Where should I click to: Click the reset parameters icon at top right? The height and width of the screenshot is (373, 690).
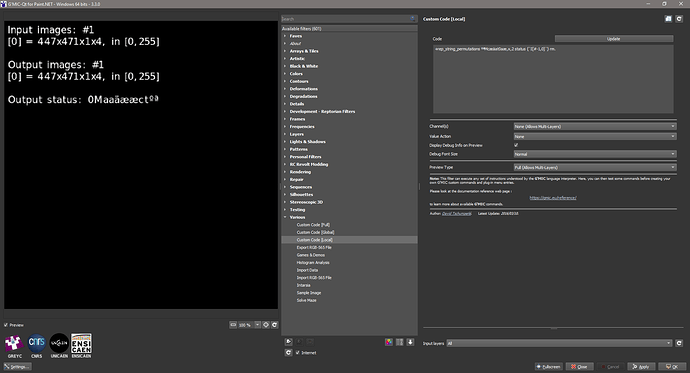[679, 19]
